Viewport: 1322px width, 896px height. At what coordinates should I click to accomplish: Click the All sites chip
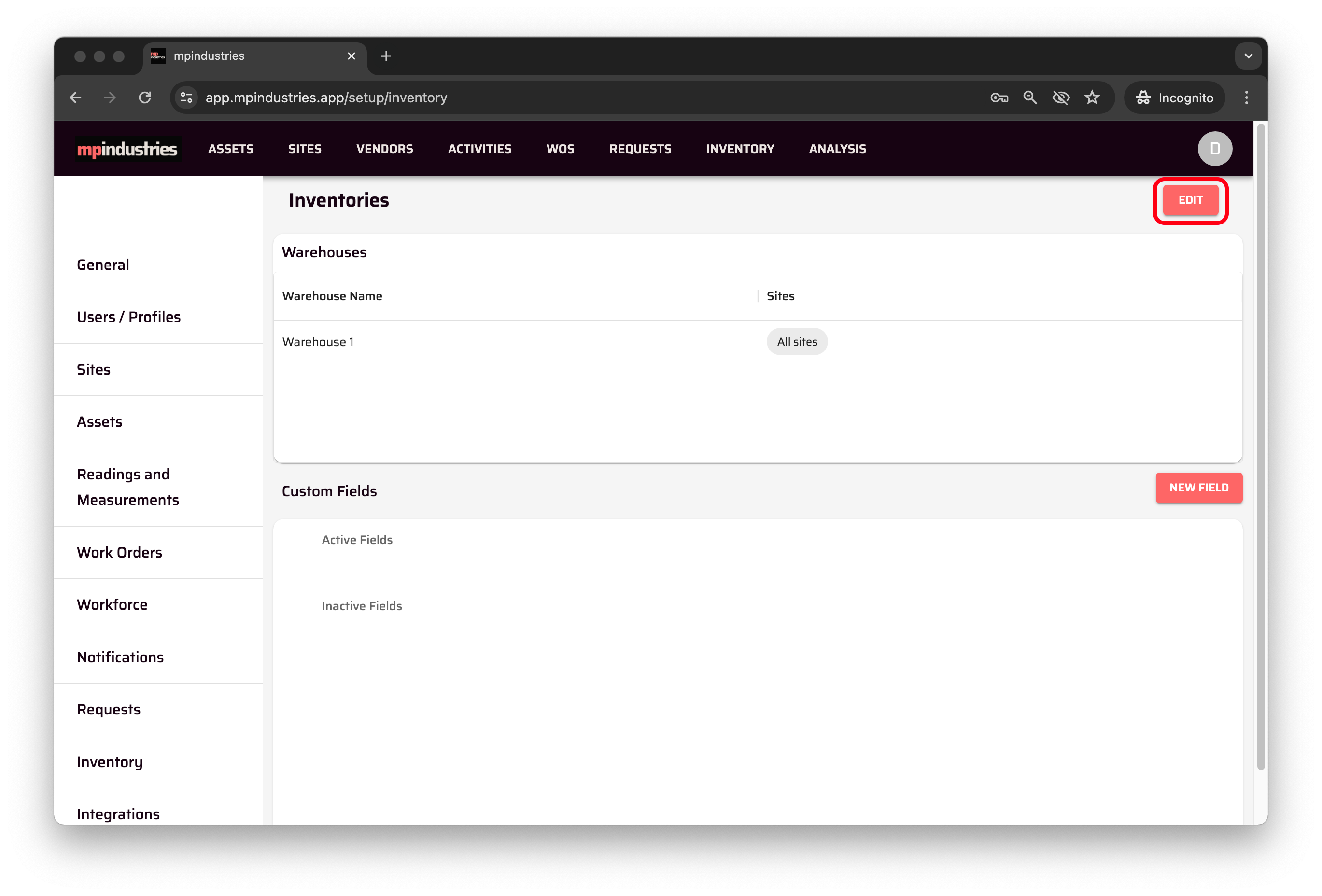(x=796, y=342)
